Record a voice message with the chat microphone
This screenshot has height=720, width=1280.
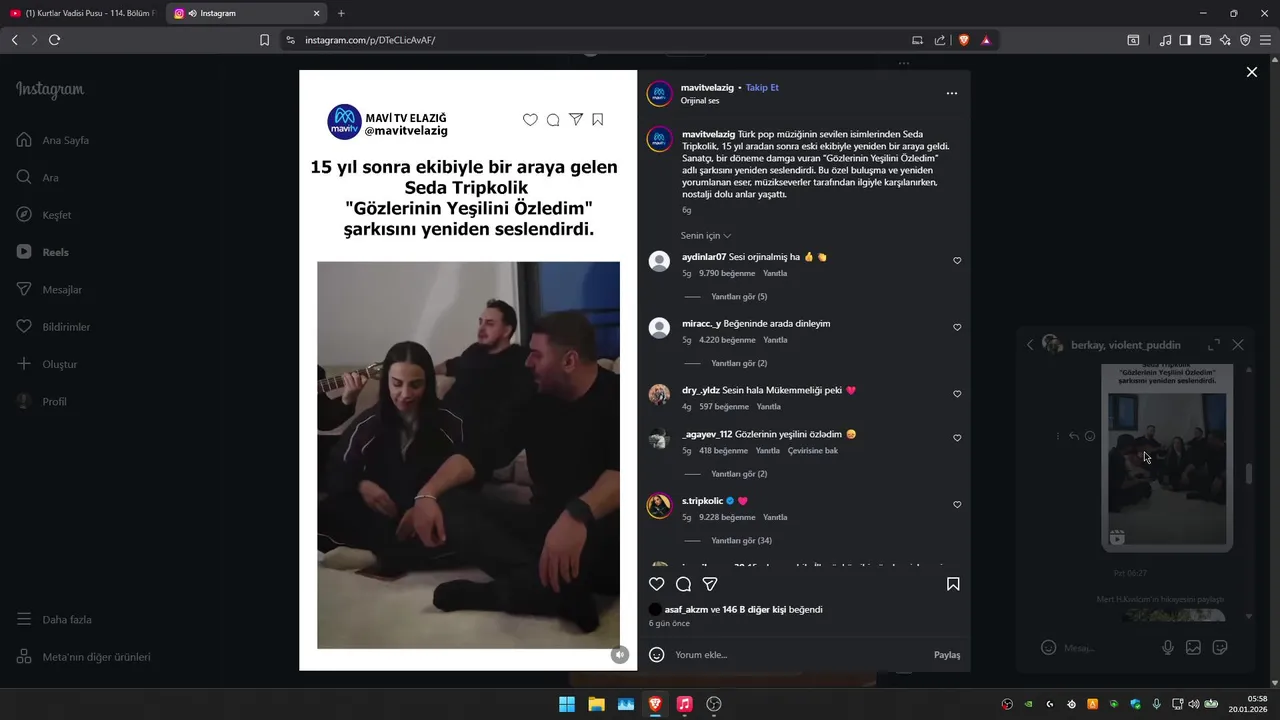[x=1167, y=647]
